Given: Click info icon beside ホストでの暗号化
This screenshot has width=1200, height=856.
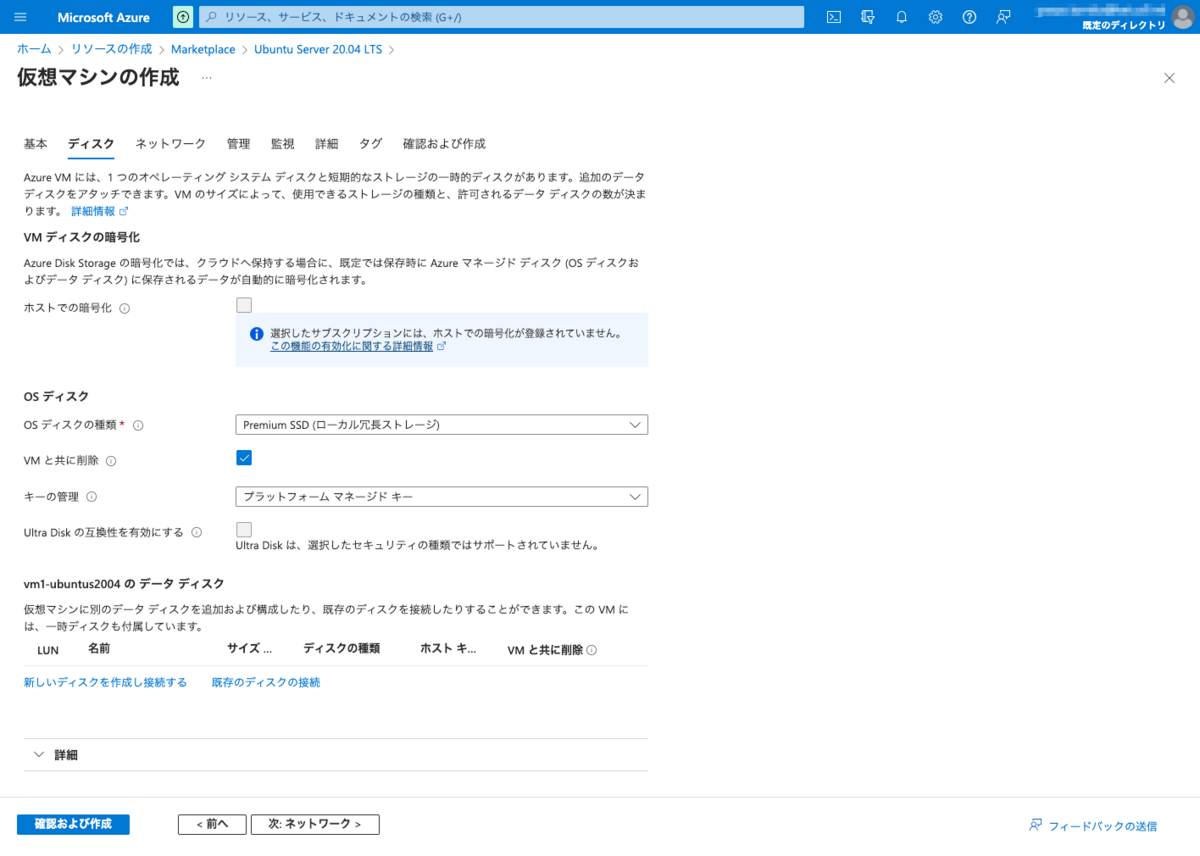Looking at the screenshot, I should [x=125, y=308].
